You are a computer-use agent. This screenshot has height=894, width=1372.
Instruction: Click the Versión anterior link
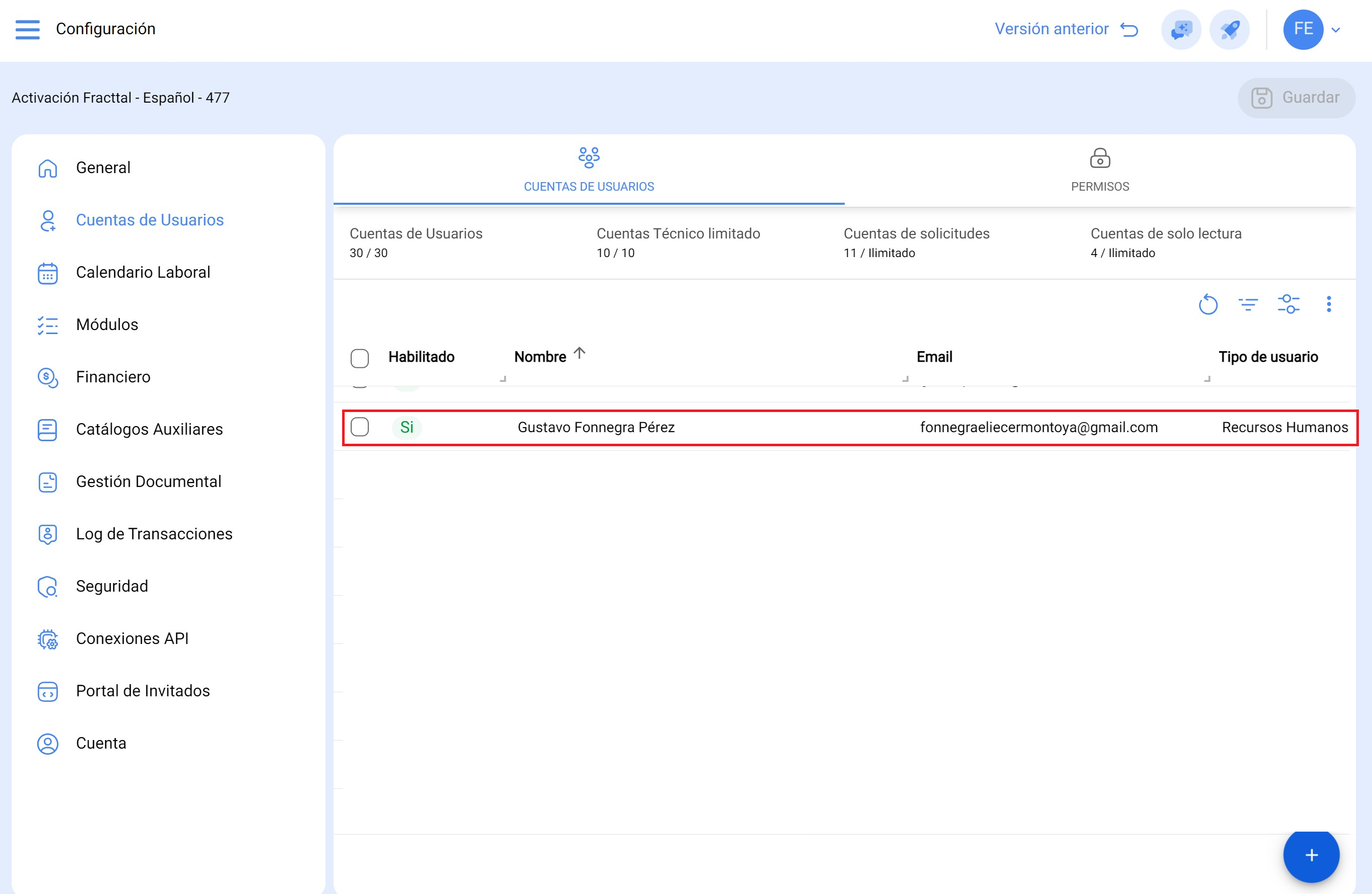pos(1066,29)
